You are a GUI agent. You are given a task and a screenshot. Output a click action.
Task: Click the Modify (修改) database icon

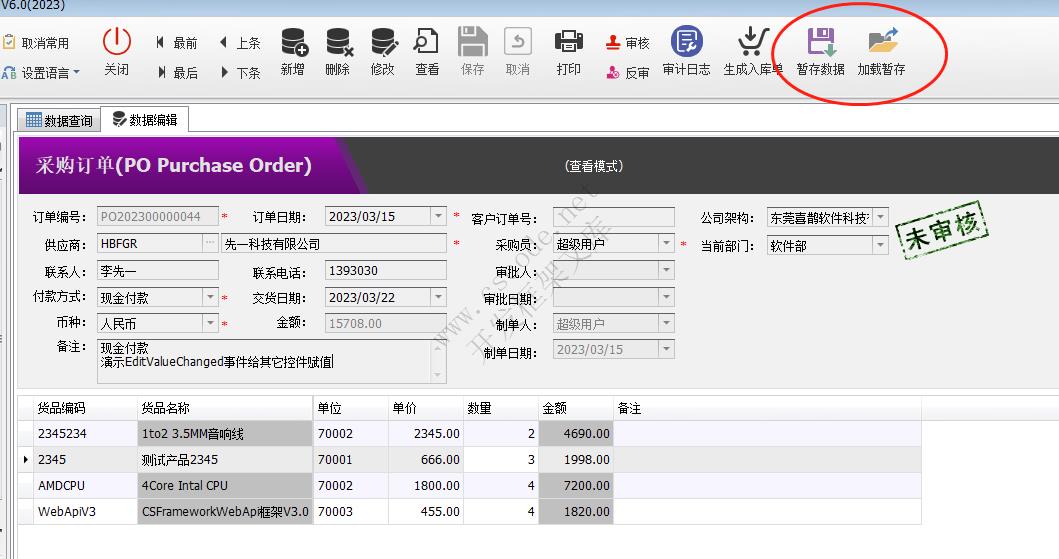383,42
